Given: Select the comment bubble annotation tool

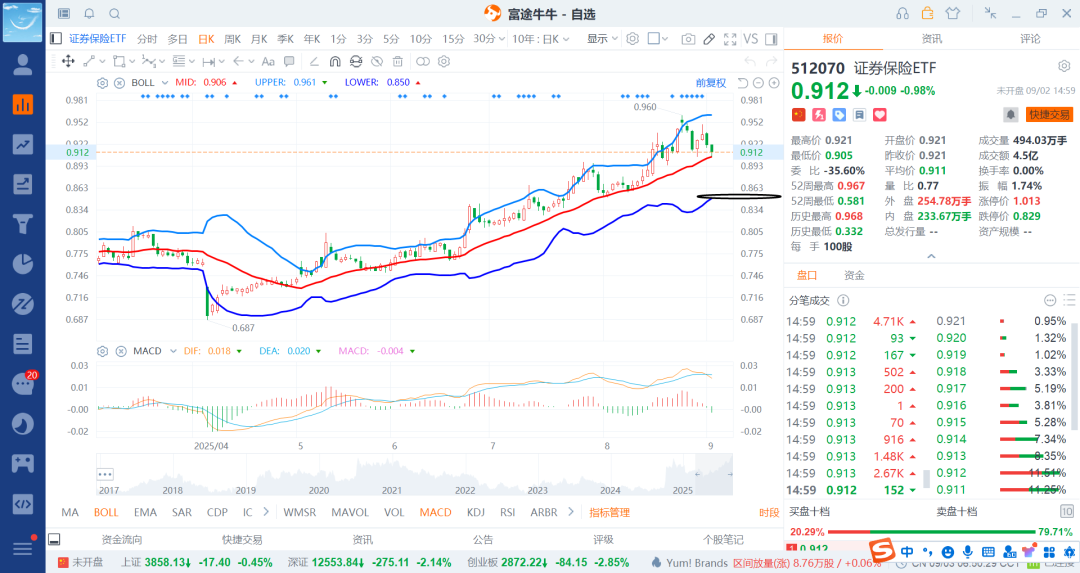Looking at the screenshot, I should click(x=289, y=61).
